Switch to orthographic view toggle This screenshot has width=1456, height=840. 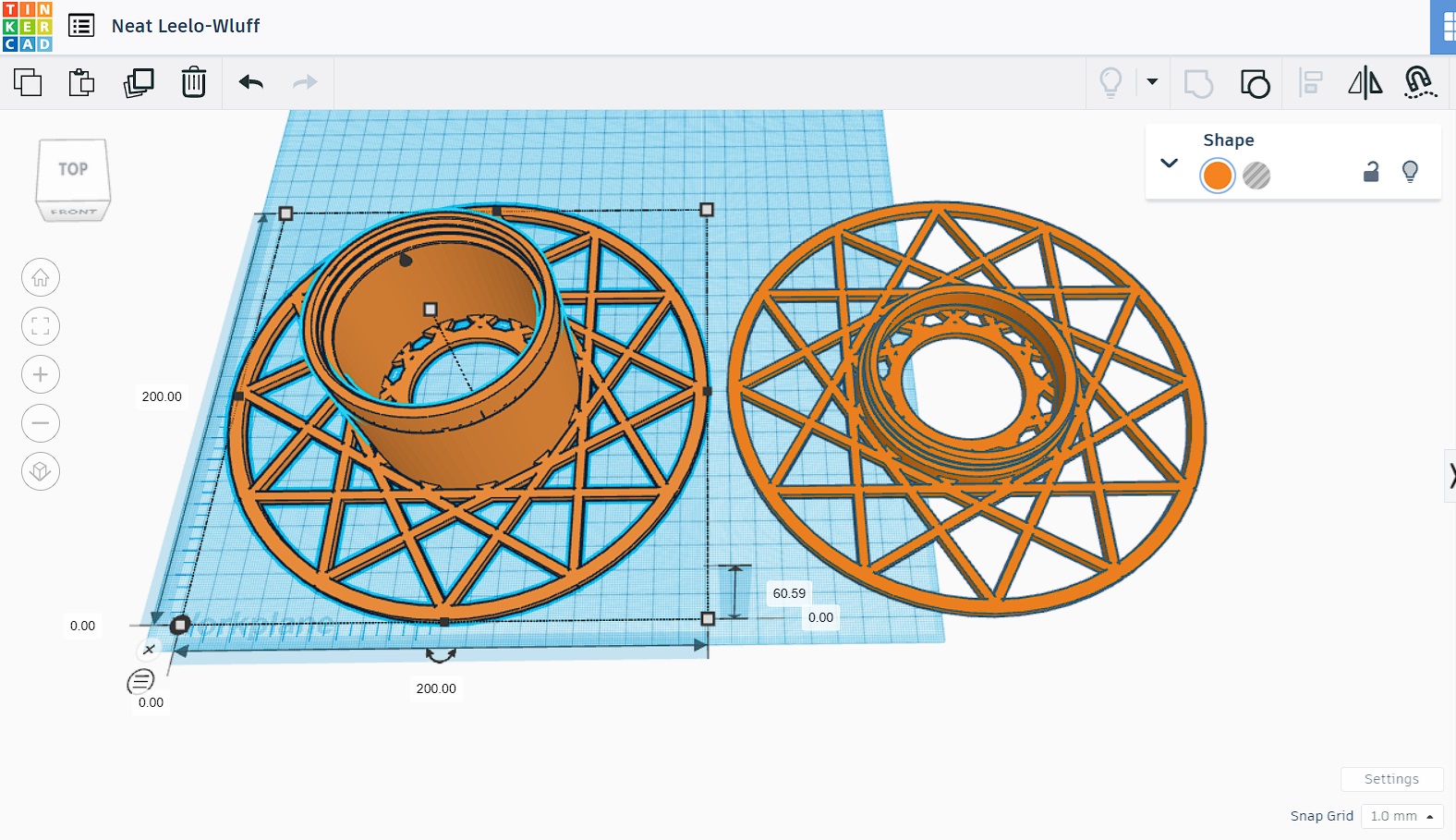pyautogui.click(x=41, y=471)
